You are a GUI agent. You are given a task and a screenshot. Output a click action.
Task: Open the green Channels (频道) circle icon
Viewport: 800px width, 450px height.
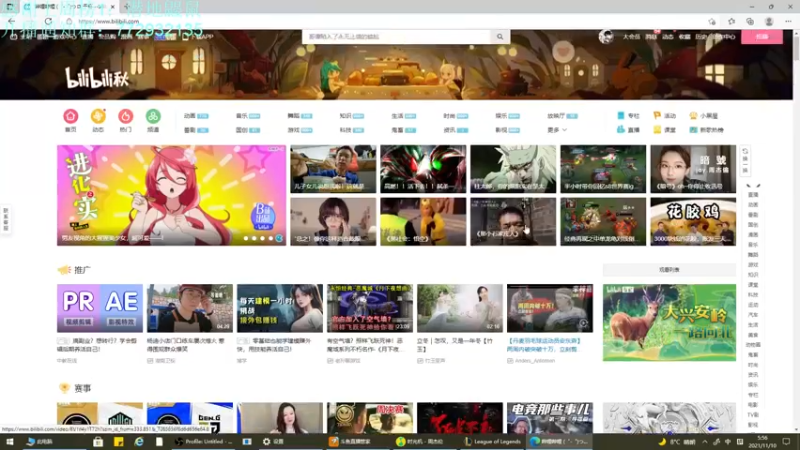(153, 116)
